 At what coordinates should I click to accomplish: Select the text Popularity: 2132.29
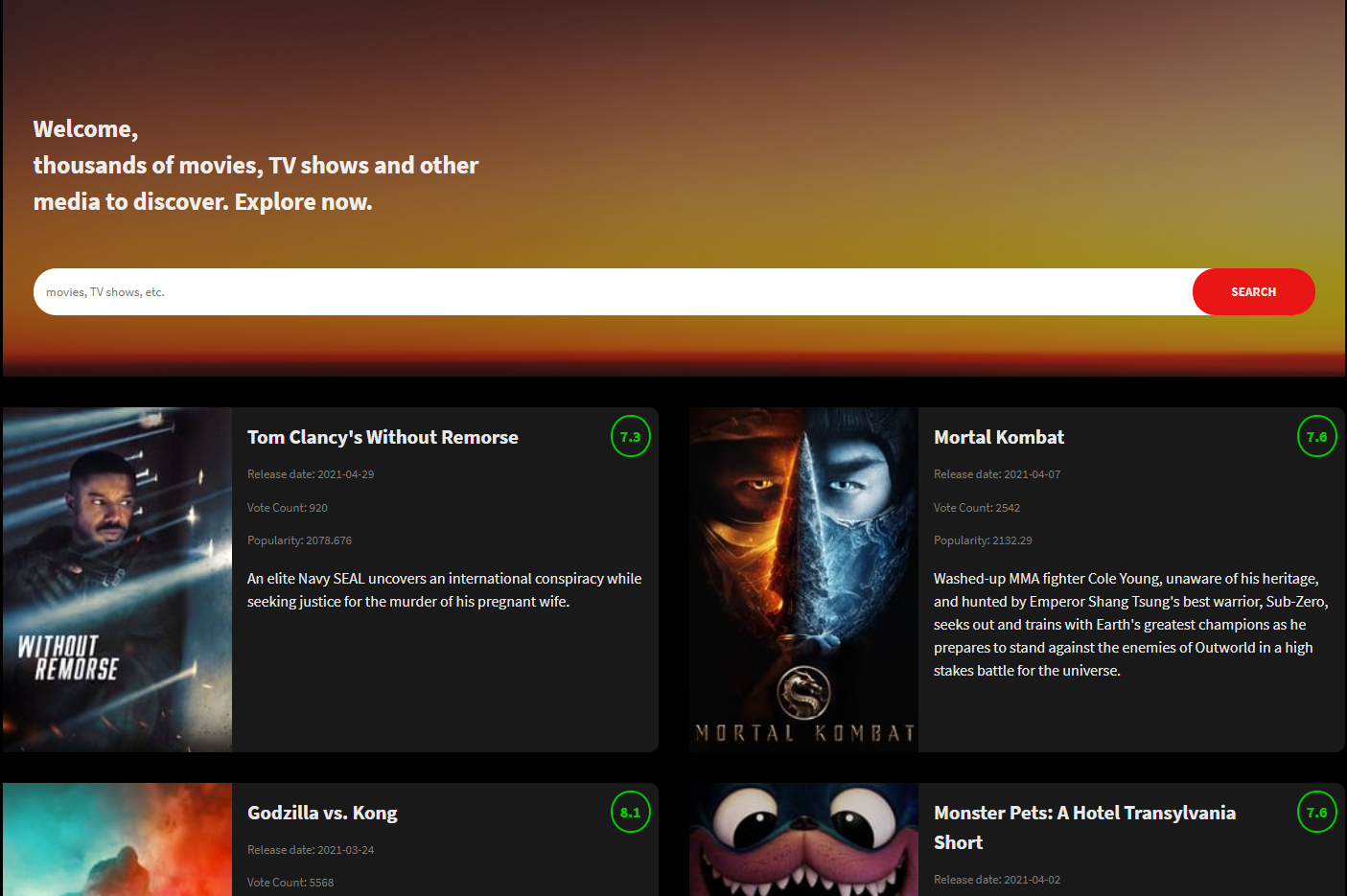click(x=983, y=540)
